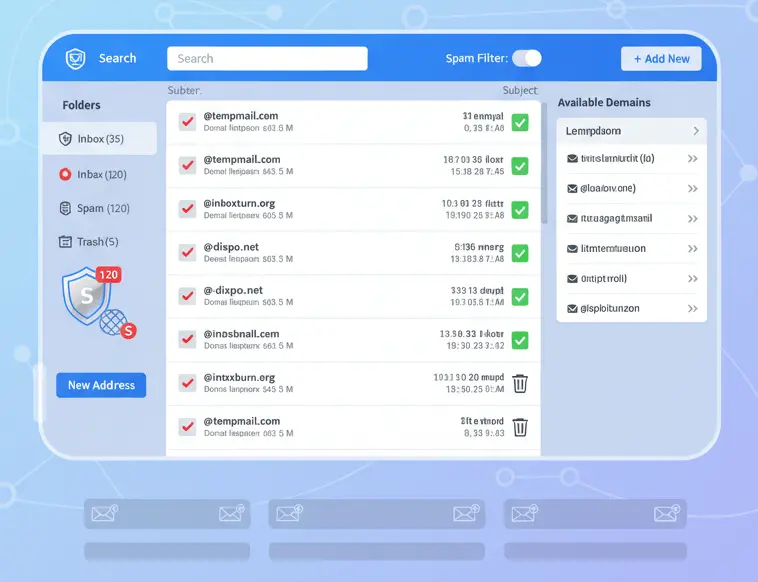The width and height of the screenshot is (758, 582).
Task: Click the Add New button
Action: click(x=661, y=59)
